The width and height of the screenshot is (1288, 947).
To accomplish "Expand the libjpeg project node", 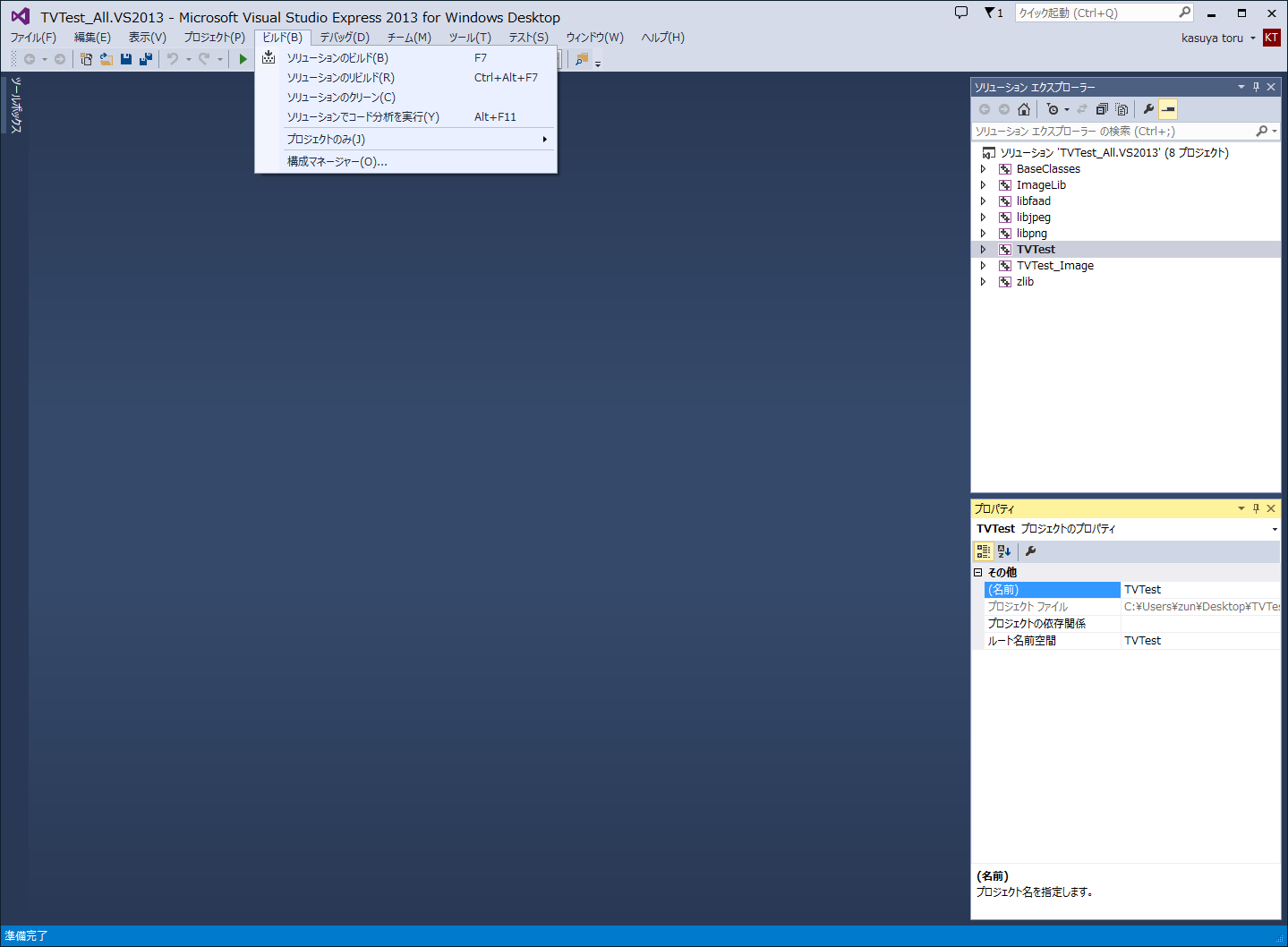I will (983, 218).
